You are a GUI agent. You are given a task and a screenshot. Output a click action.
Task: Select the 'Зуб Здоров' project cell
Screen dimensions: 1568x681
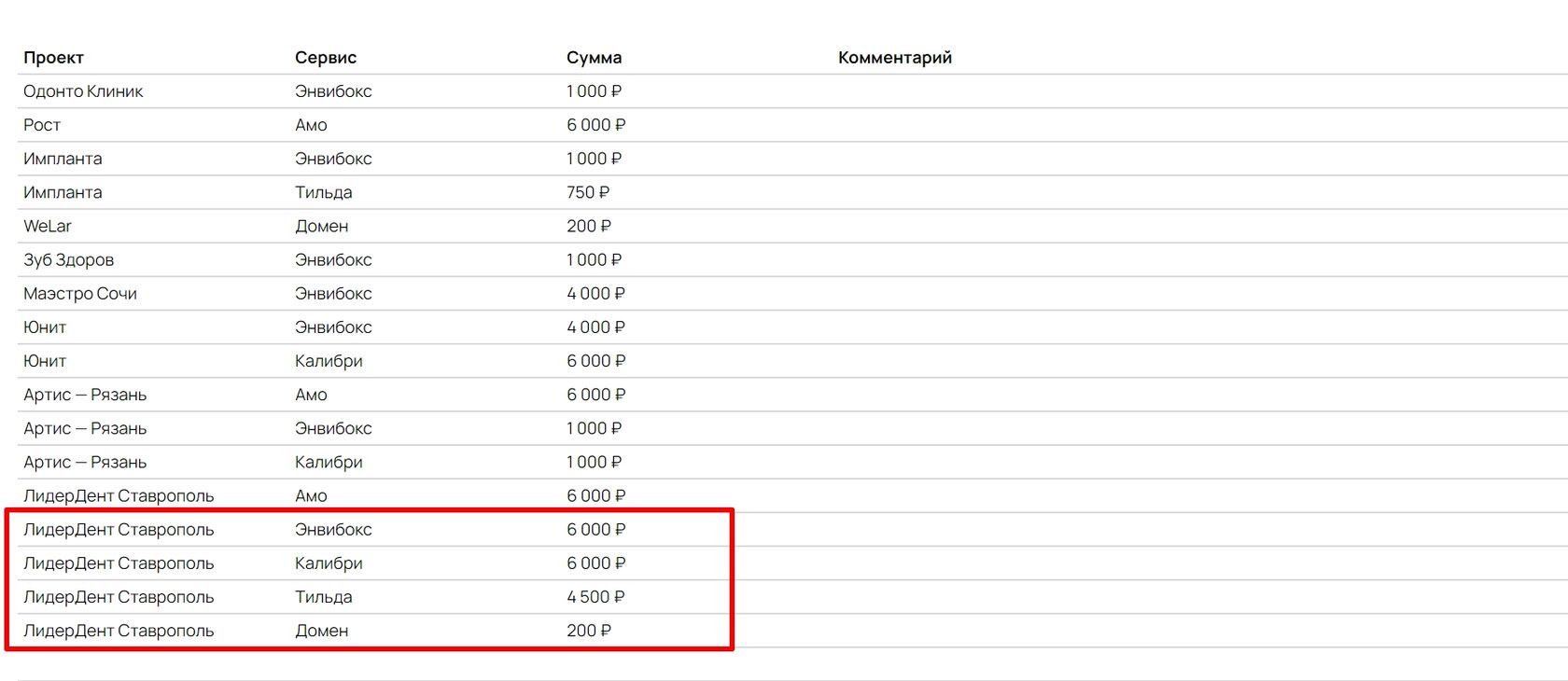coord(68,260)
